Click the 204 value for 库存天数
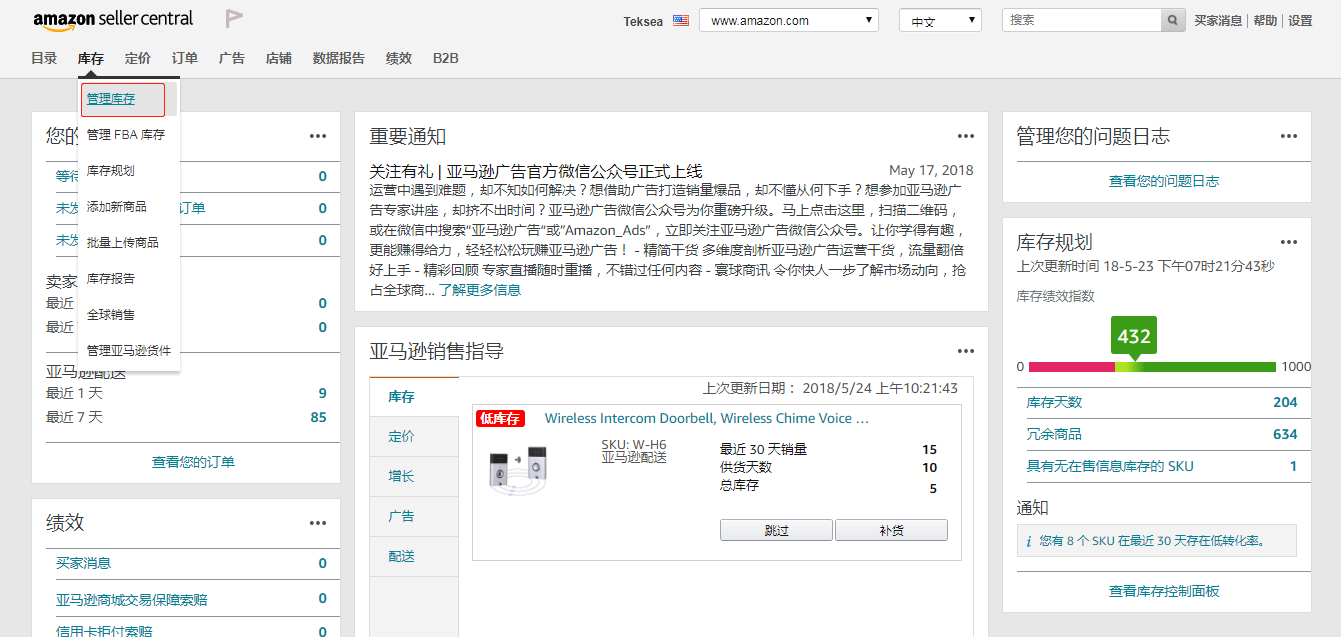 [1285, 402]
